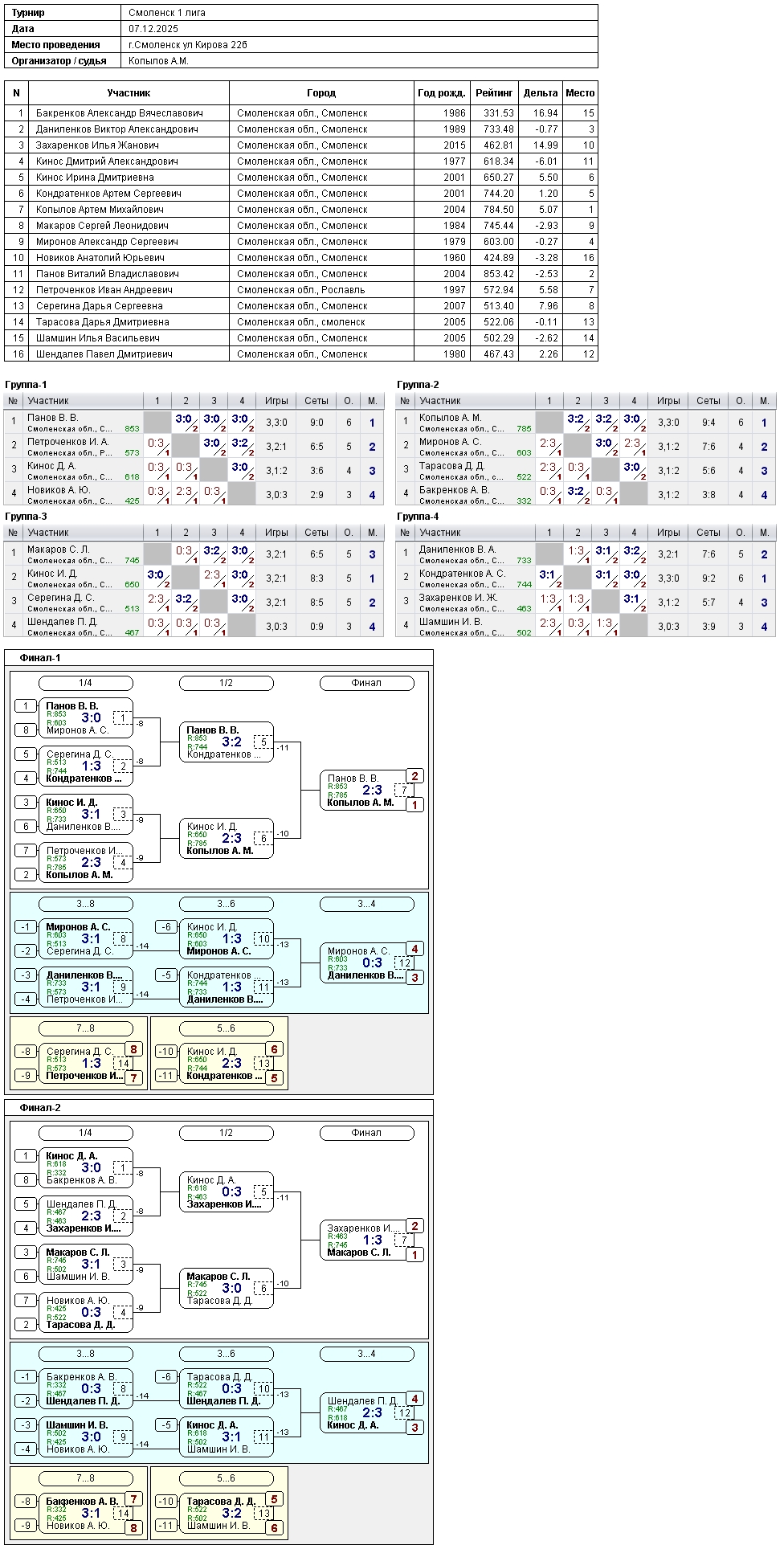Click the Город column header

(321, 93)
